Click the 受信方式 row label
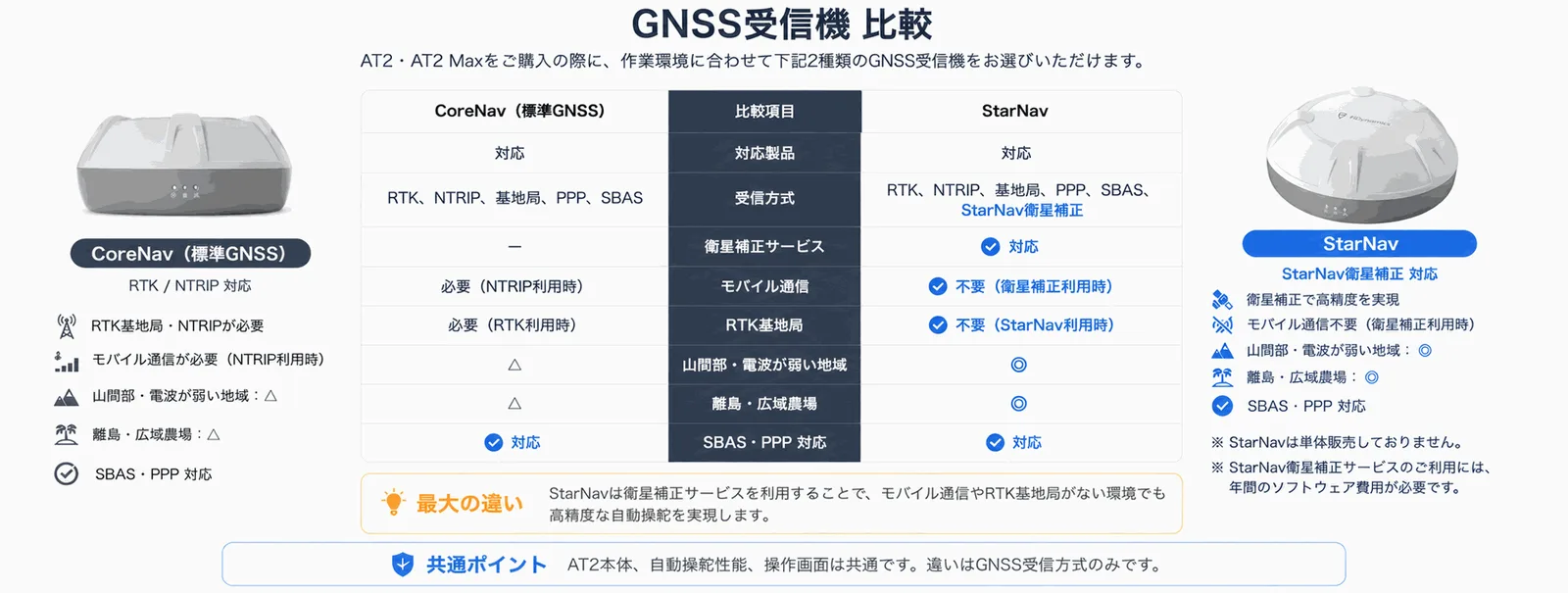This screenshot has width=1568, height=593. 764,199
